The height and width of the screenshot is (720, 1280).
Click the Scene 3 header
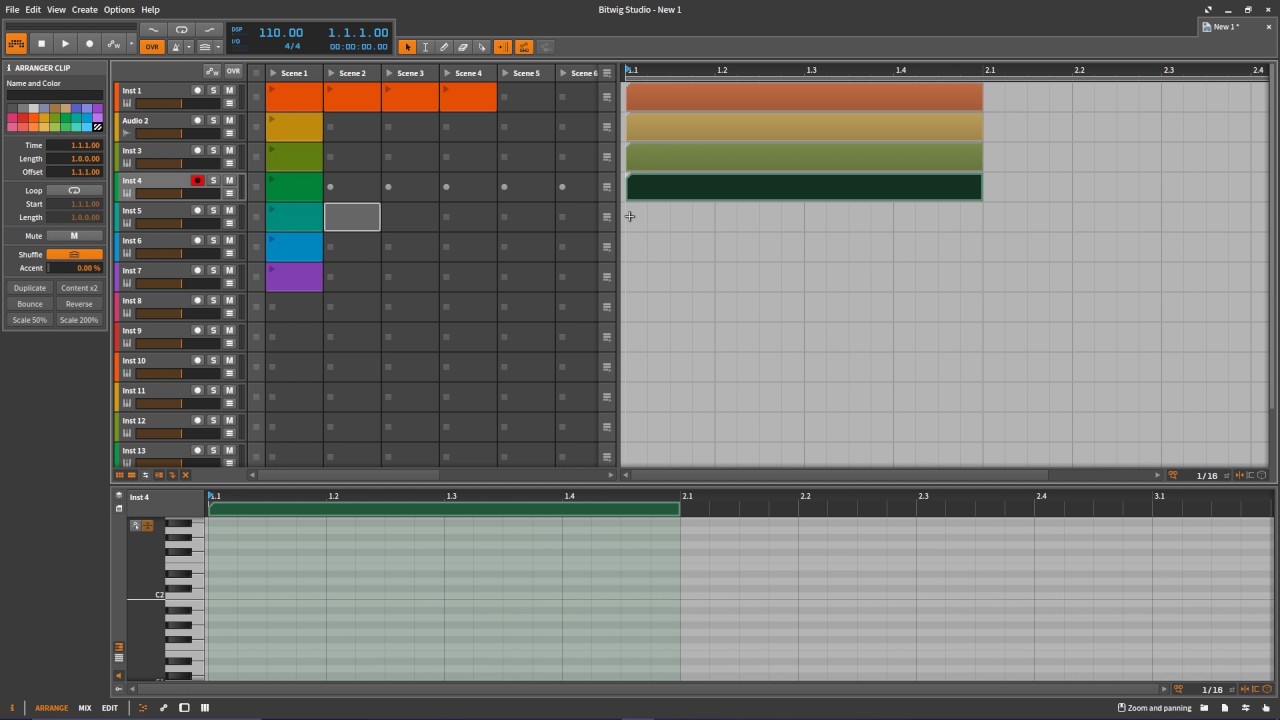(x=410, y=73)
